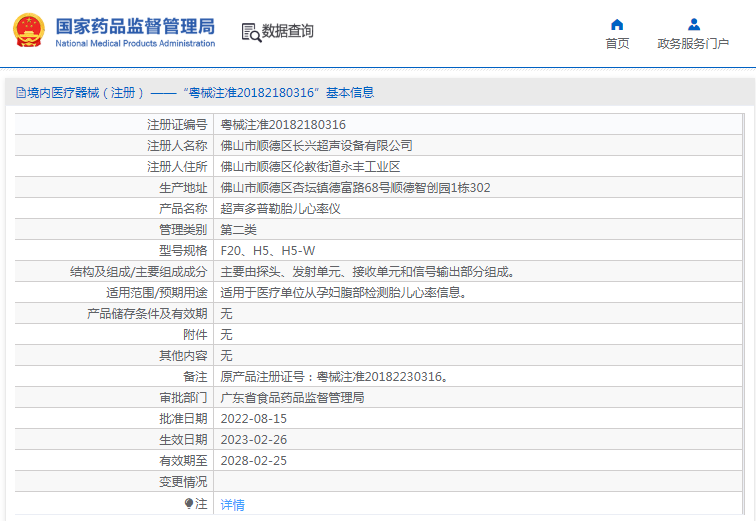
Task: Click the 管理类别 row label
Action: 183,230
